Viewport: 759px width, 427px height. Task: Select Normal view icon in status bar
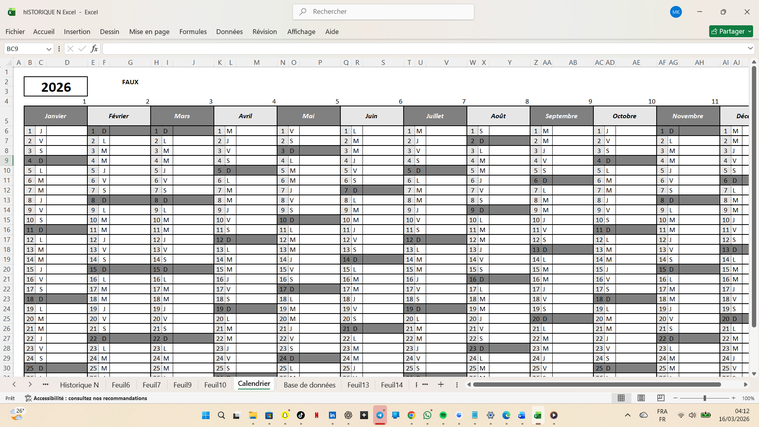[x=621, y=398]
